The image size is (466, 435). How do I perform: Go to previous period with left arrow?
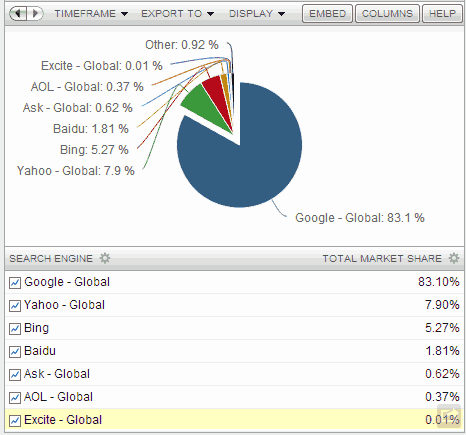pos(18,14)
